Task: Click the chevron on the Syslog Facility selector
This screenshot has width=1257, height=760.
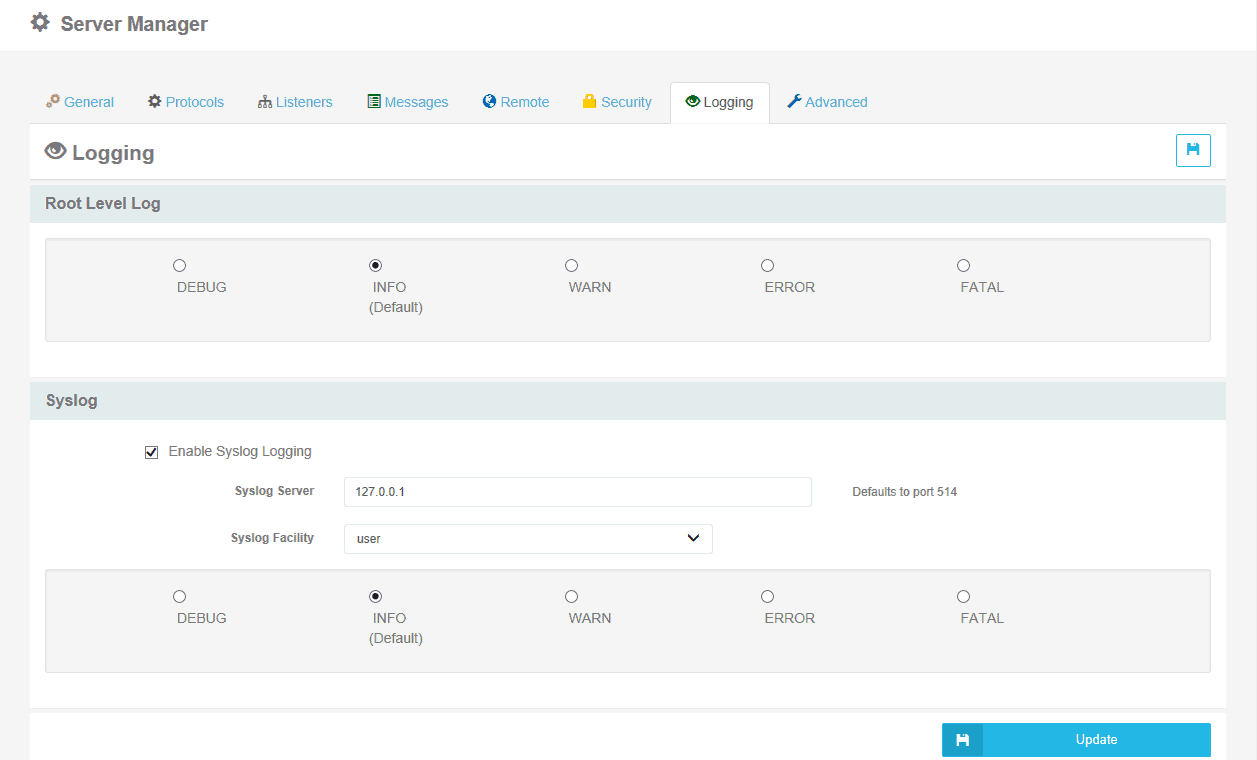Action: (x=693, y=538)
